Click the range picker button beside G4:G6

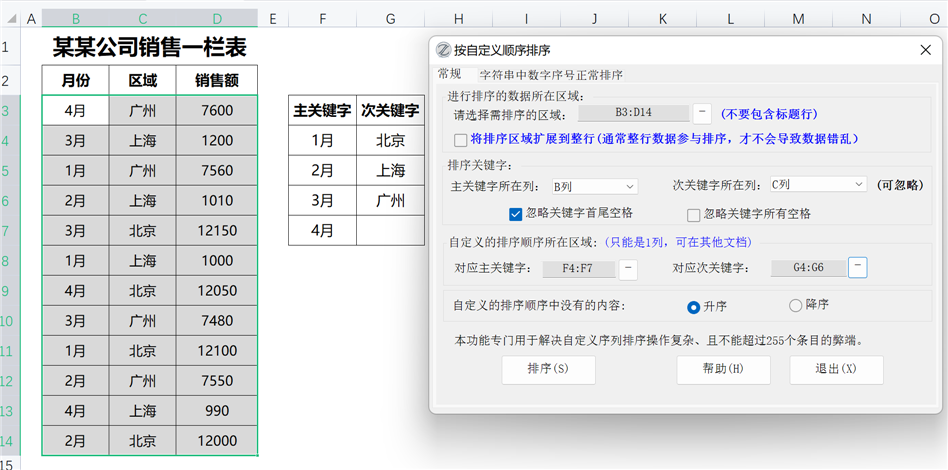pyautogui.click(x=857, y=268)
